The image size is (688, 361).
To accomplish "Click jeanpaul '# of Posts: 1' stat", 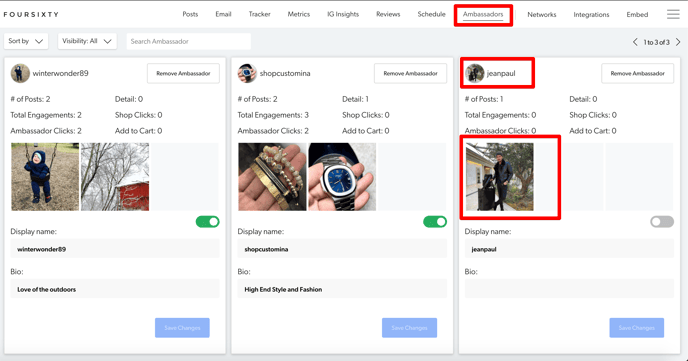I will pyautogui.click(x=484, y=99).
